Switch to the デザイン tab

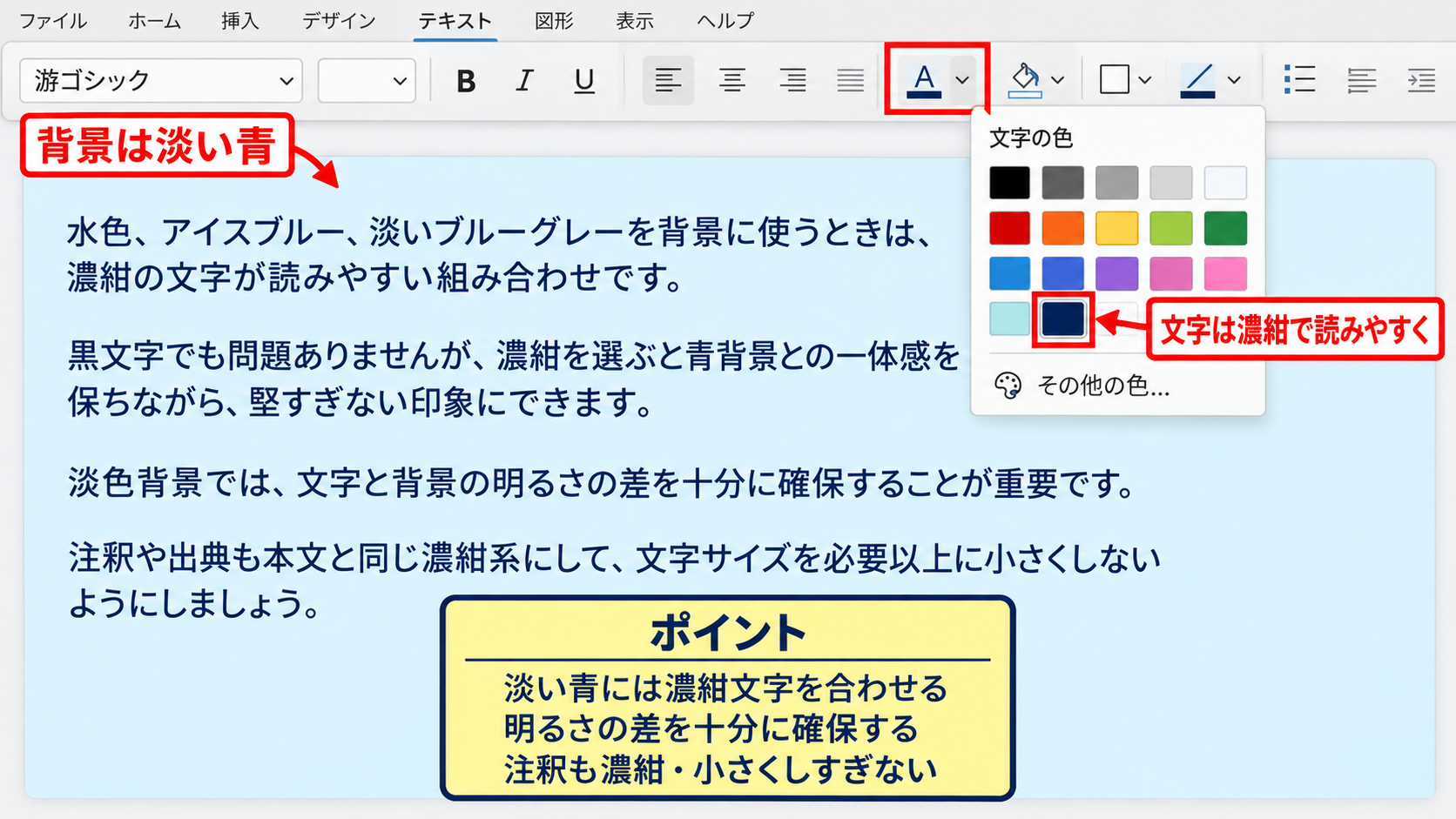[x=339, y=21]
